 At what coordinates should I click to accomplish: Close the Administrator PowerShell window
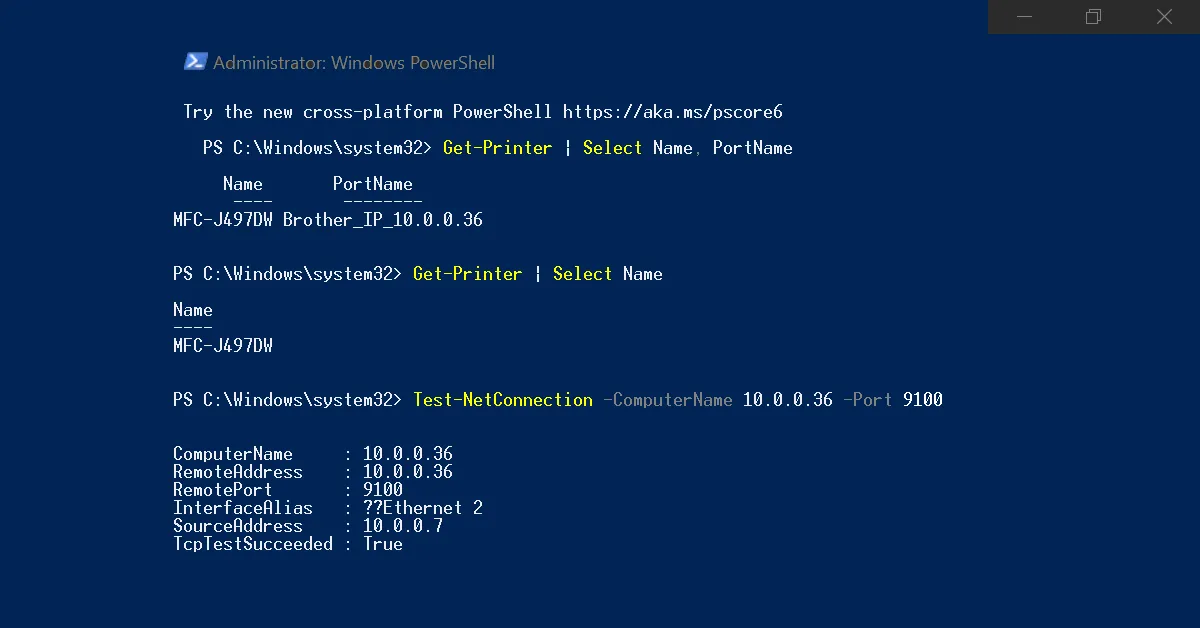click(x=1164, y=16)
